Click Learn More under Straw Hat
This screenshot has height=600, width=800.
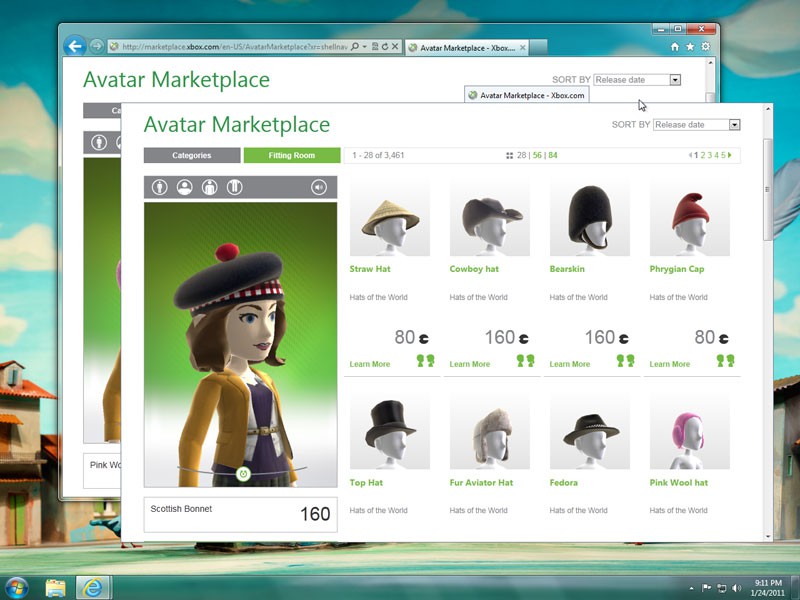click(x=370, y=364)
